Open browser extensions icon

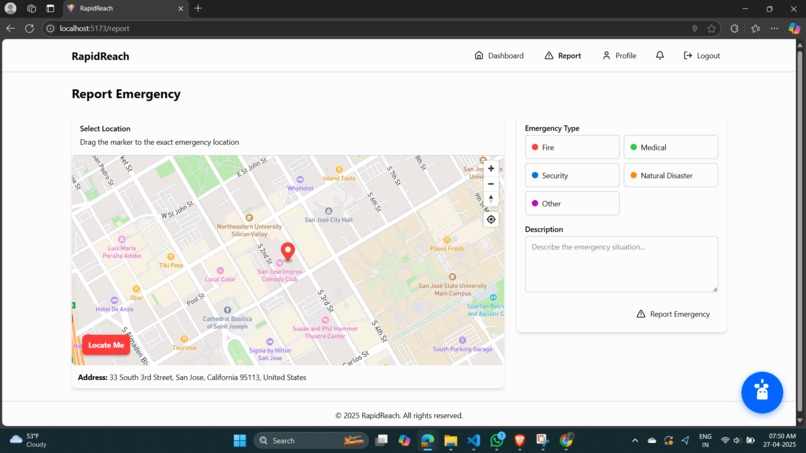pos(734,28)
